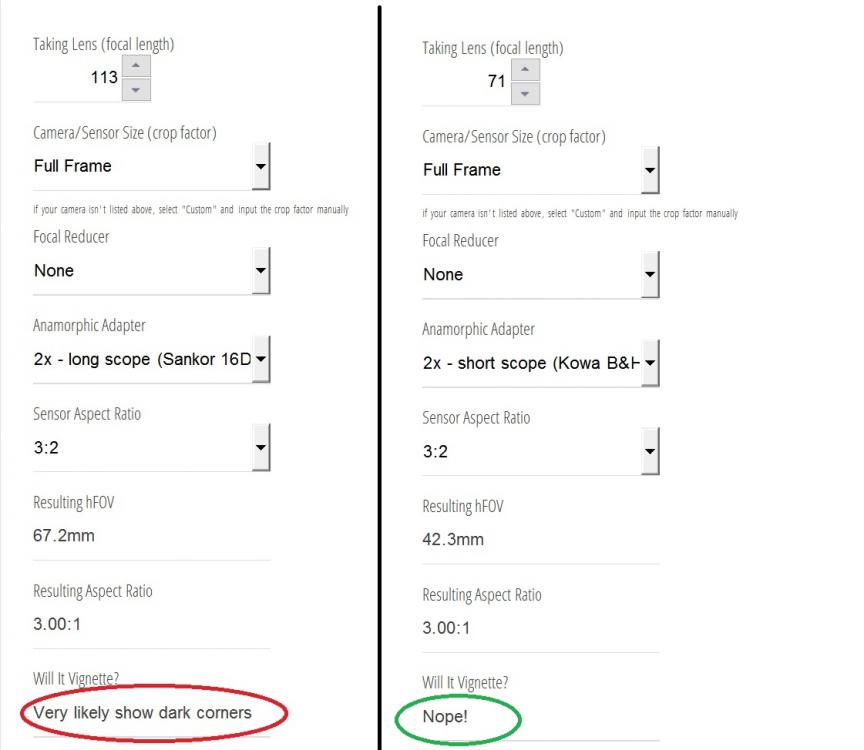
Task: Decrease left focal length with down arrow
Action: click(136, 89)
